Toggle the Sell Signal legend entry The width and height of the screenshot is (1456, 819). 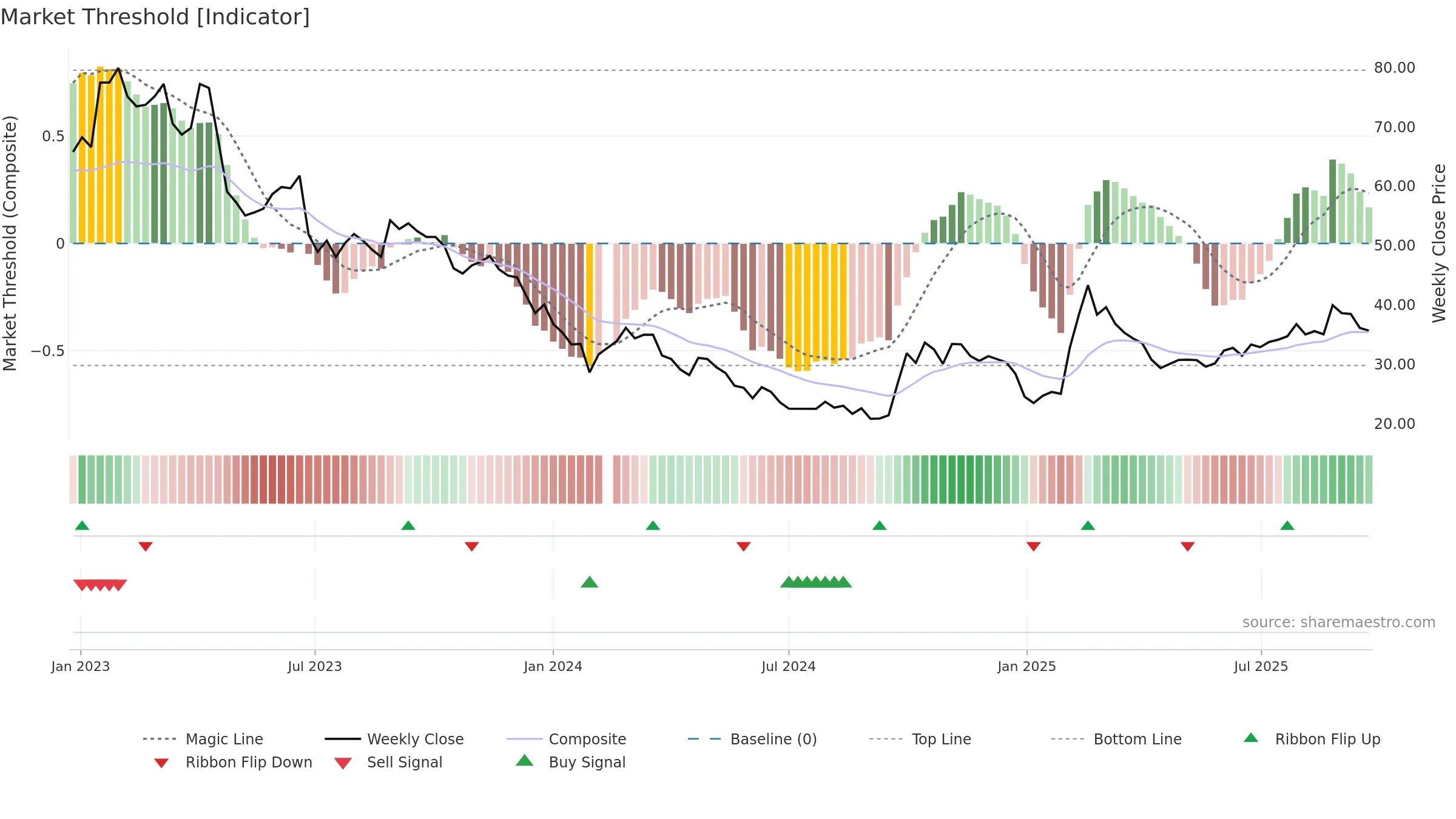[x=388, y=762]
